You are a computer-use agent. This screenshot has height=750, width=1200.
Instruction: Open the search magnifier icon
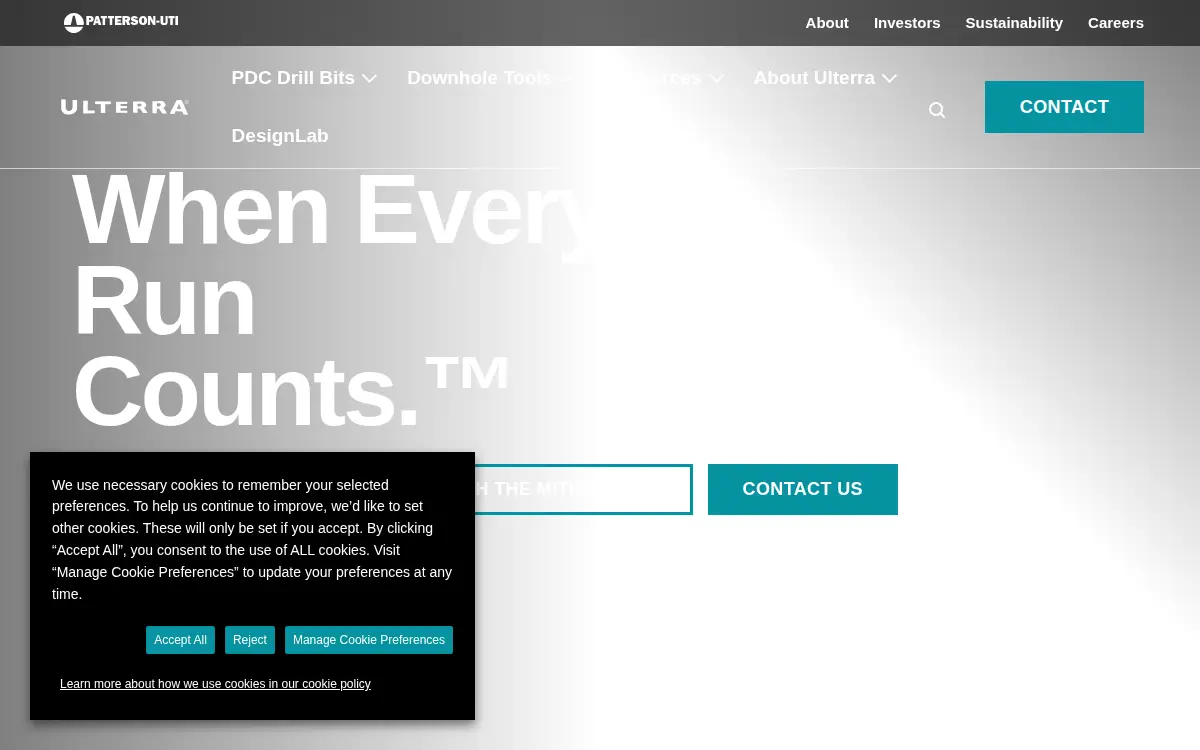click(937, 110)
